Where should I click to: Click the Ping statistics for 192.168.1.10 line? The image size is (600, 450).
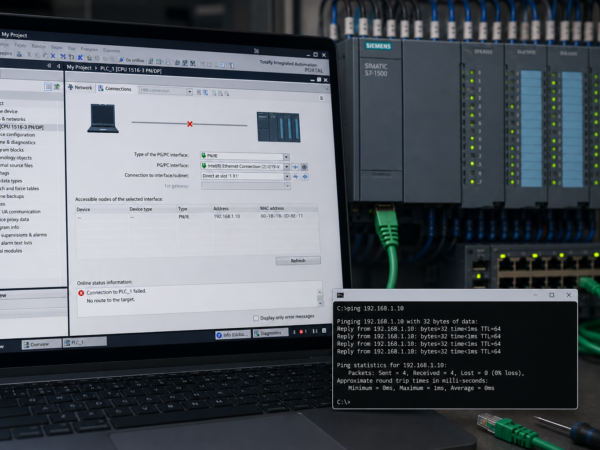(x=391, y=365)
